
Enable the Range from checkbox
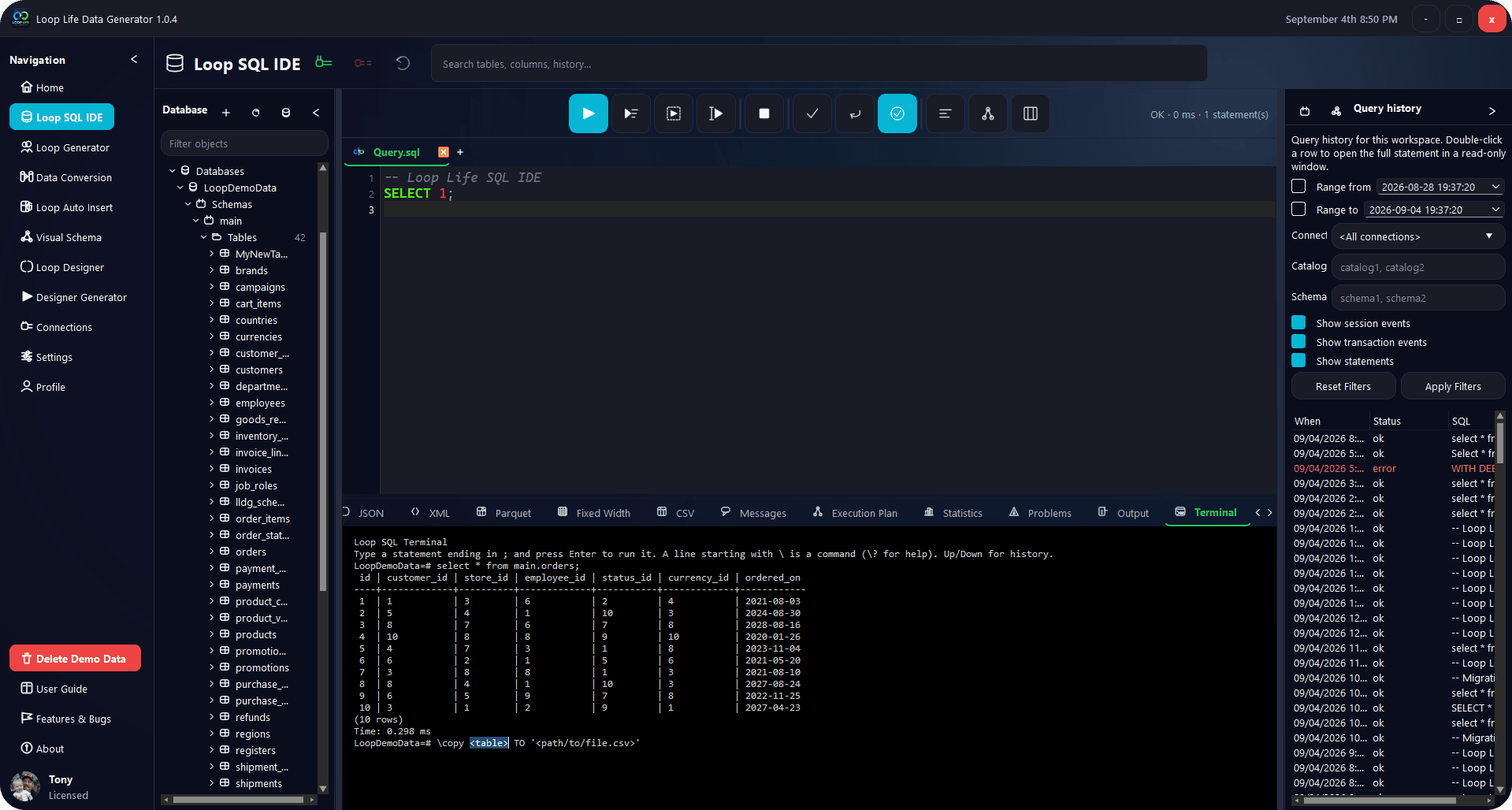tap(1298, 187)
